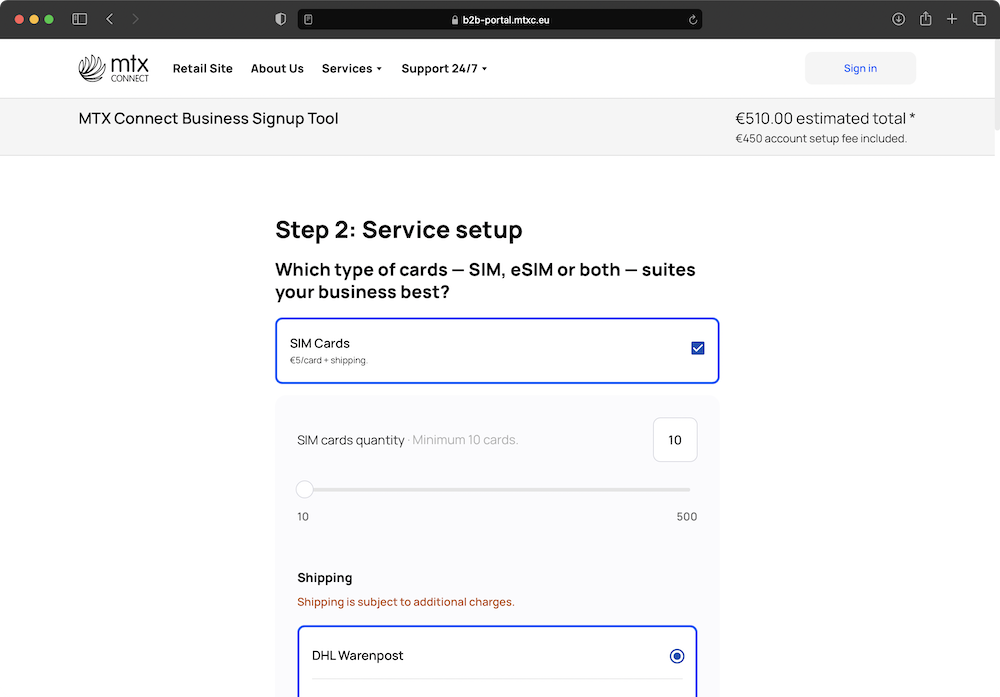Expand the Services dropdown menu
1000x697 pixels.
click(352, 68)
